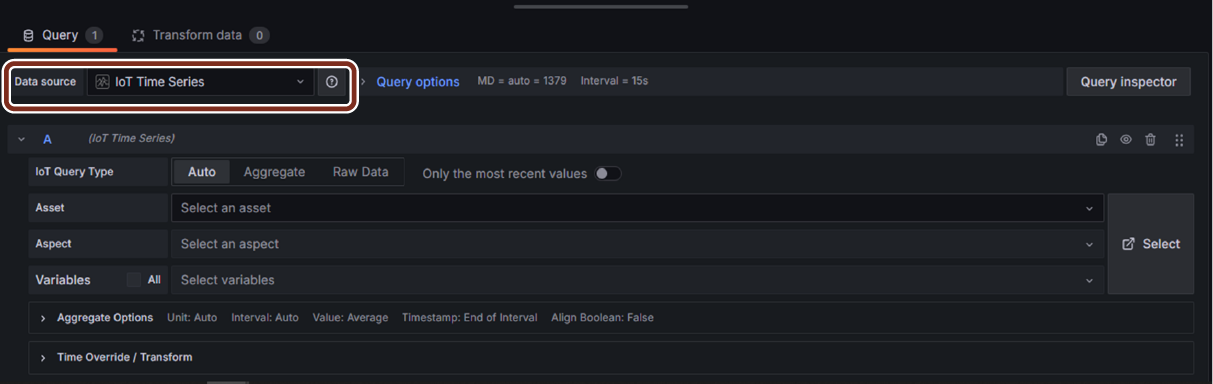Check the Variables All checkbox
The width and height of the screenshot is (1213, 384).
click(x=134, y=280)
